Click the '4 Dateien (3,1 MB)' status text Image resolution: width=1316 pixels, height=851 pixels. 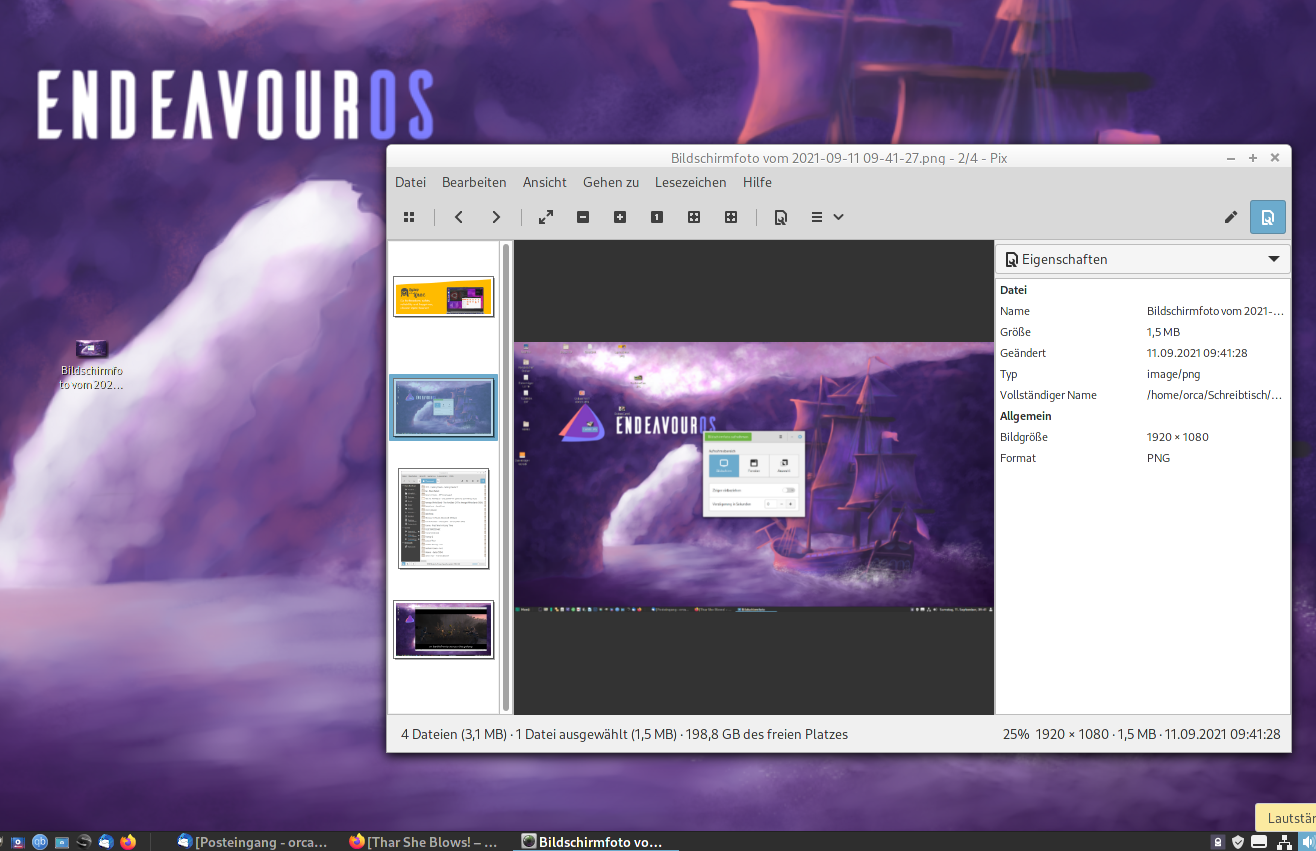pos(454,734)
